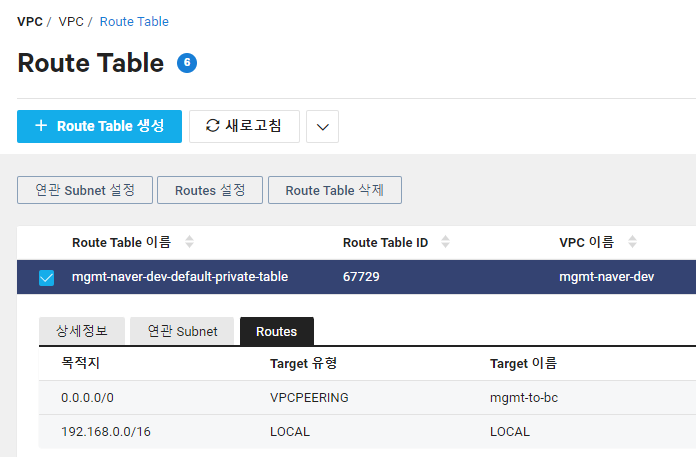Sort by Route Table 이름 column
696x457 pixels.
click(x=190, y=242)
